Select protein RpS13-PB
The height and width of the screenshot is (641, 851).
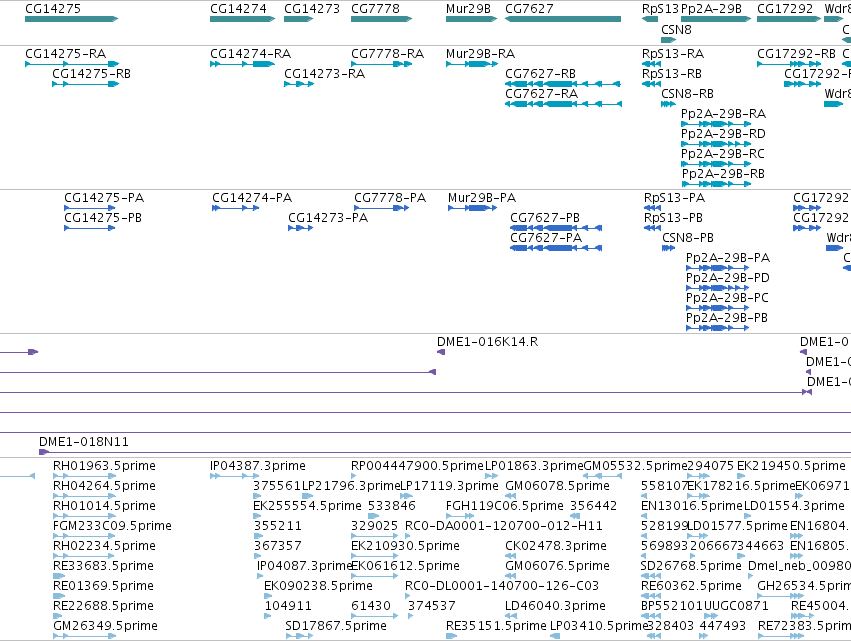coord(674,218)
